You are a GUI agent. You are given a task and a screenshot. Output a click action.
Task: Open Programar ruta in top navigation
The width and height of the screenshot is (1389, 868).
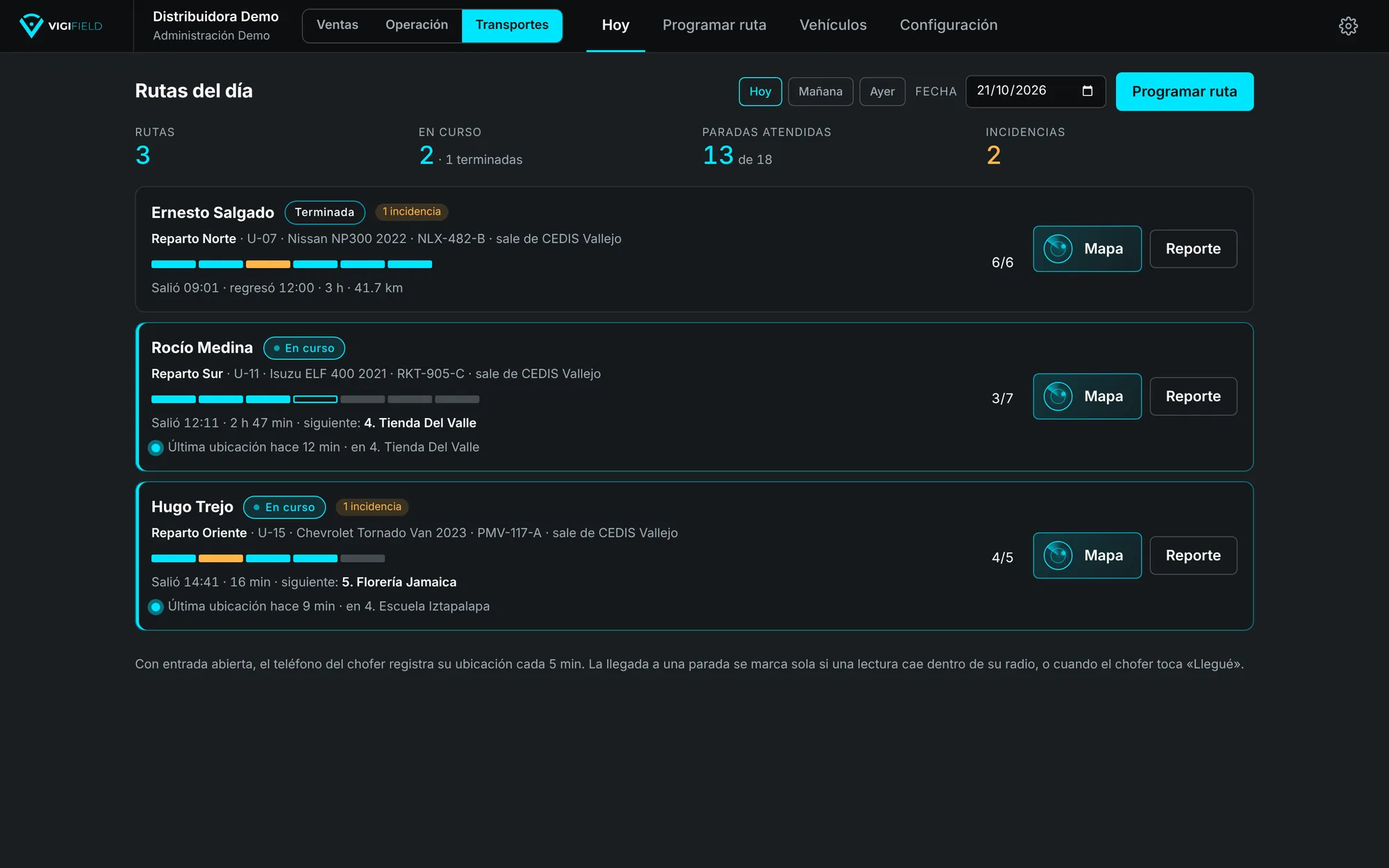tap(714, 25)
